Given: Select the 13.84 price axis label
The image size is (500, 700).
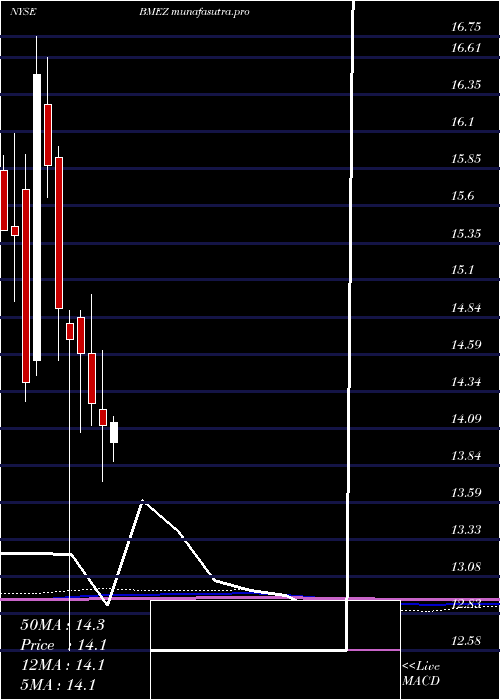Looking at the screenshot, I should 466,456.
